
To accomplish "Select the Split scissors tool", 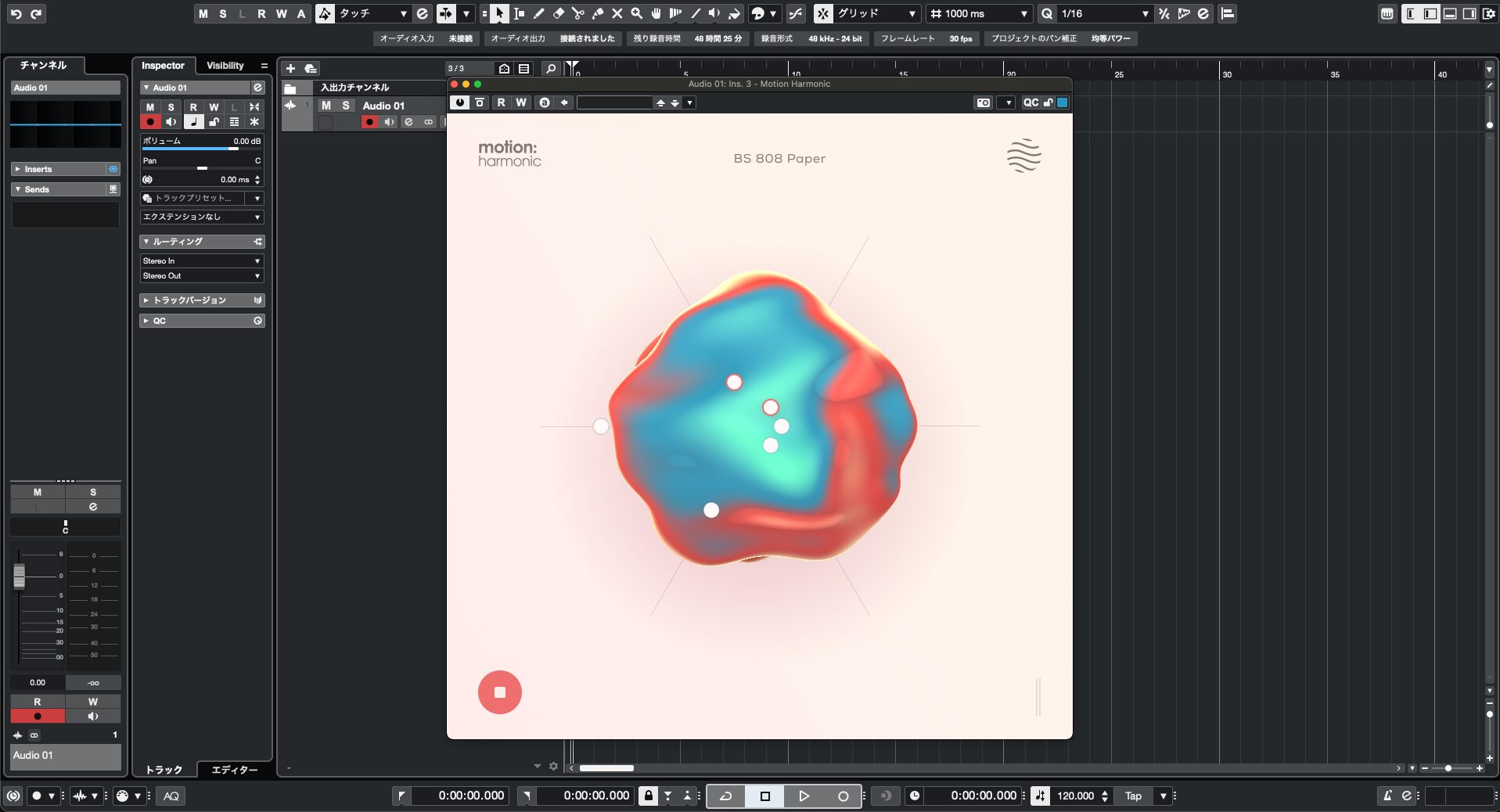I will [577, 13].
